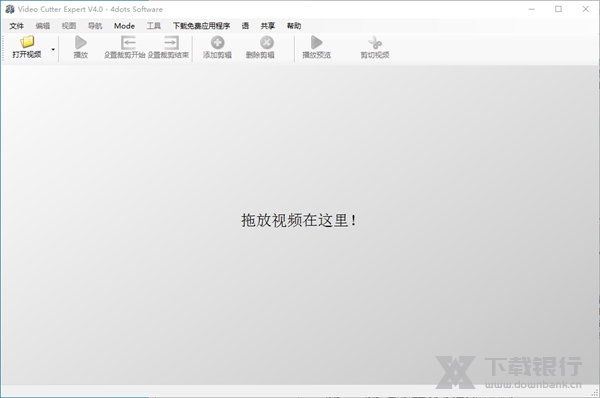Image resolution: width=600 pixels, height=398 pixels.
Task: Open video with the folder icon
Action: point(27,42)
